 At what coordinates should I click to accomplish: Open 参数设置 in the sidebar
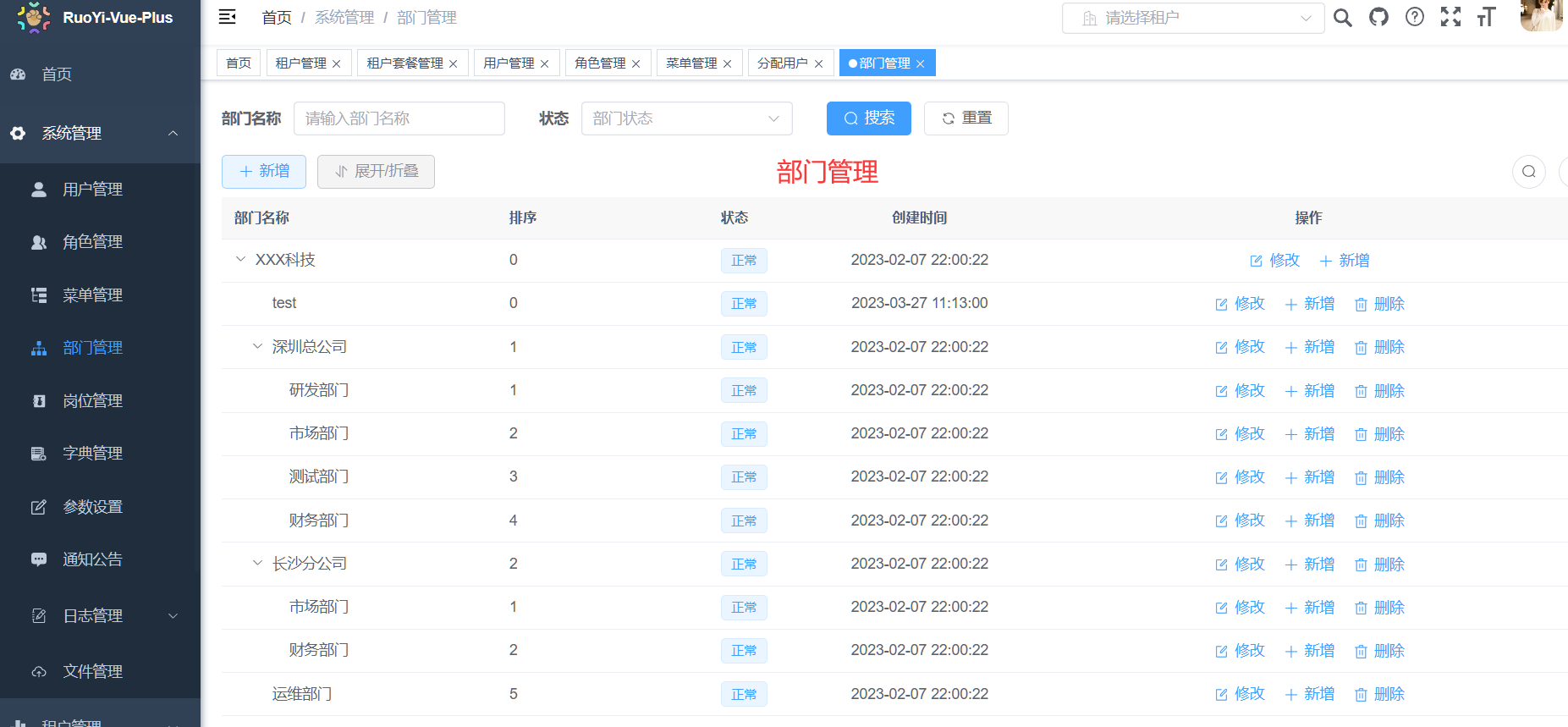[100, 507]
